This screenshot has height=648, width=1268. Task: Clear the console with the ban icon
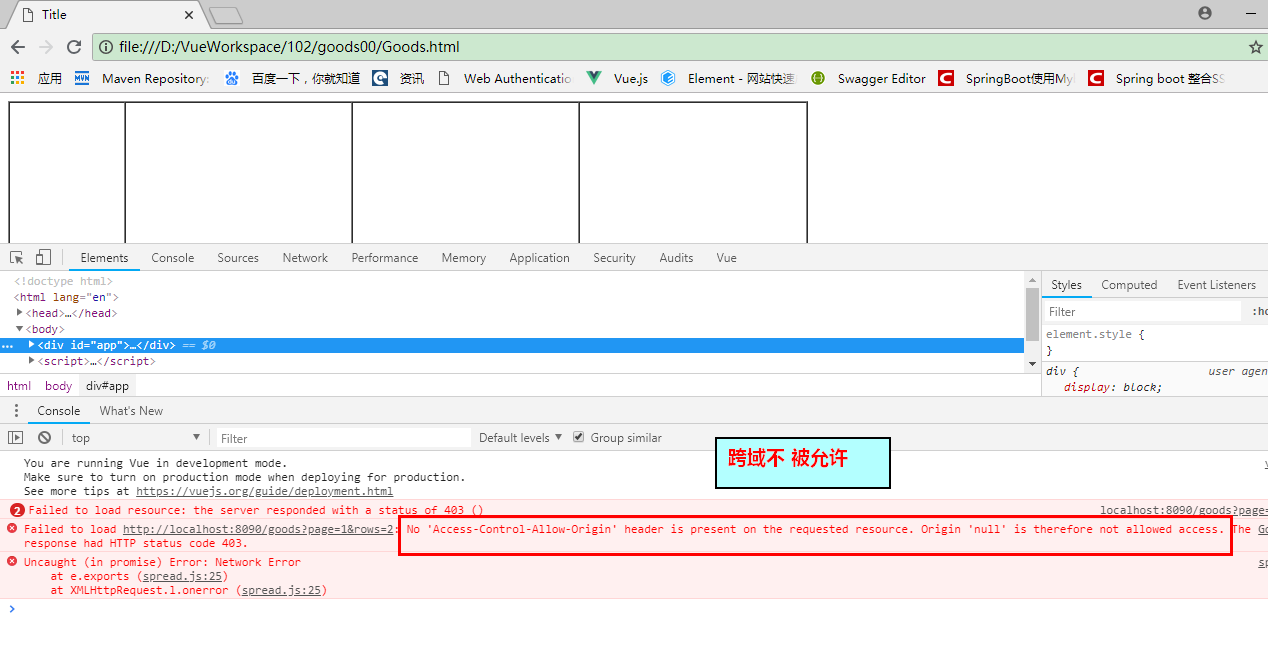pyautogui.click(x=44, y=438)
